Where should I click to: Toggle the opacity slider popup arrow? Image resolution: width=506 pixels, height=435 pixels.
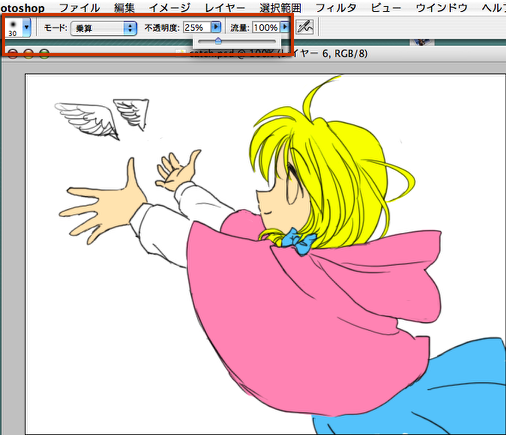pos(216,27)
